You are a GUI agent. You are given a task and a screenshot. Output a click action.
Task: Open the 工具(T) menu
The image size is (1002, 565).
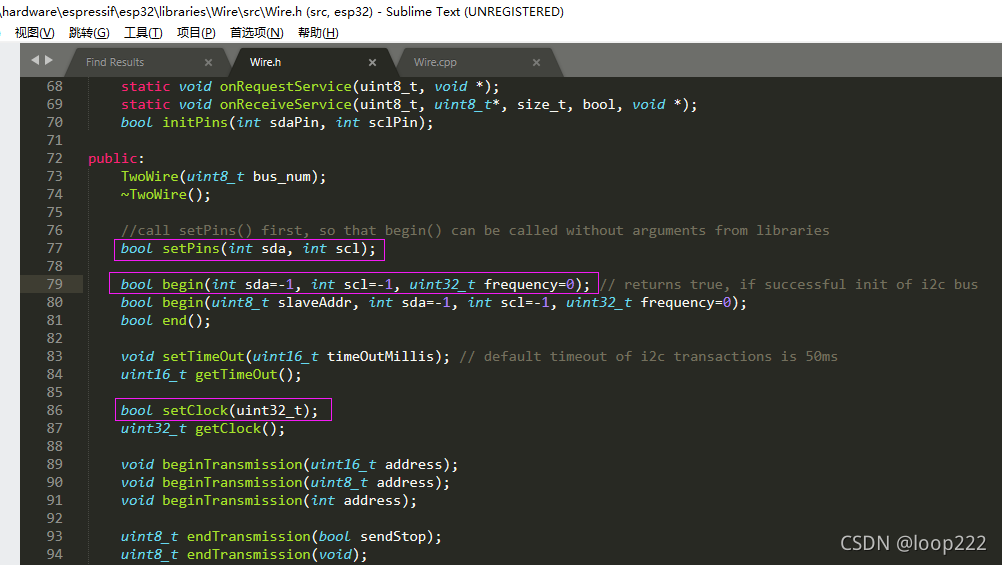pos(143,33)
